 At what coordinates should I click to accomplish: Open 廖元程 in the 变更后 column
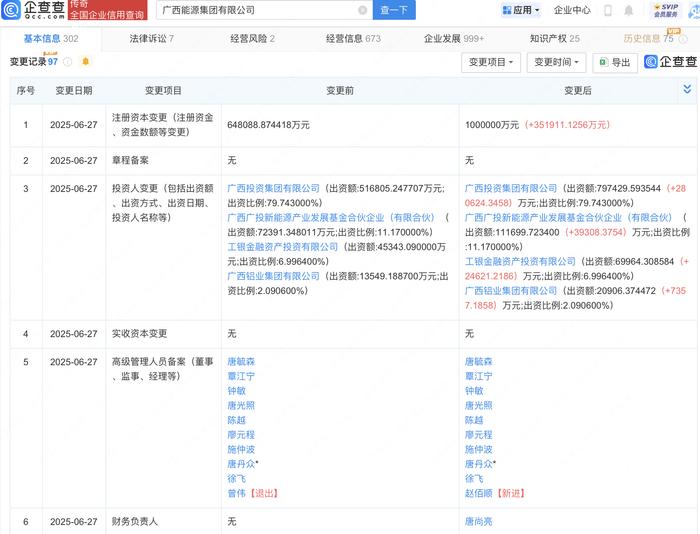pyautogui.click(x=479, y=435)
